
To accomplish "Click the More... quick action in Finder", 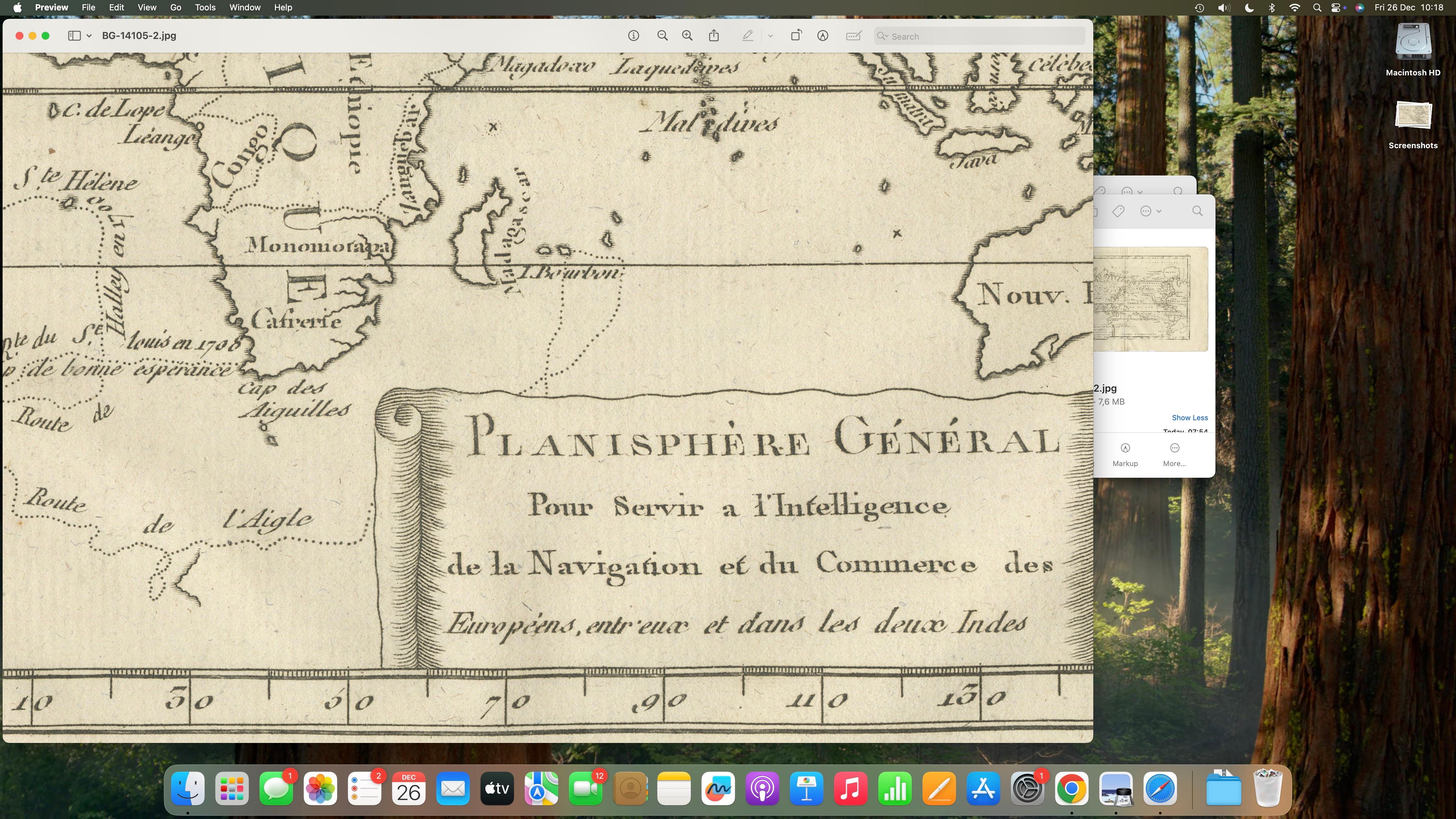I will pyautogui.click(x=1175, y=454).
